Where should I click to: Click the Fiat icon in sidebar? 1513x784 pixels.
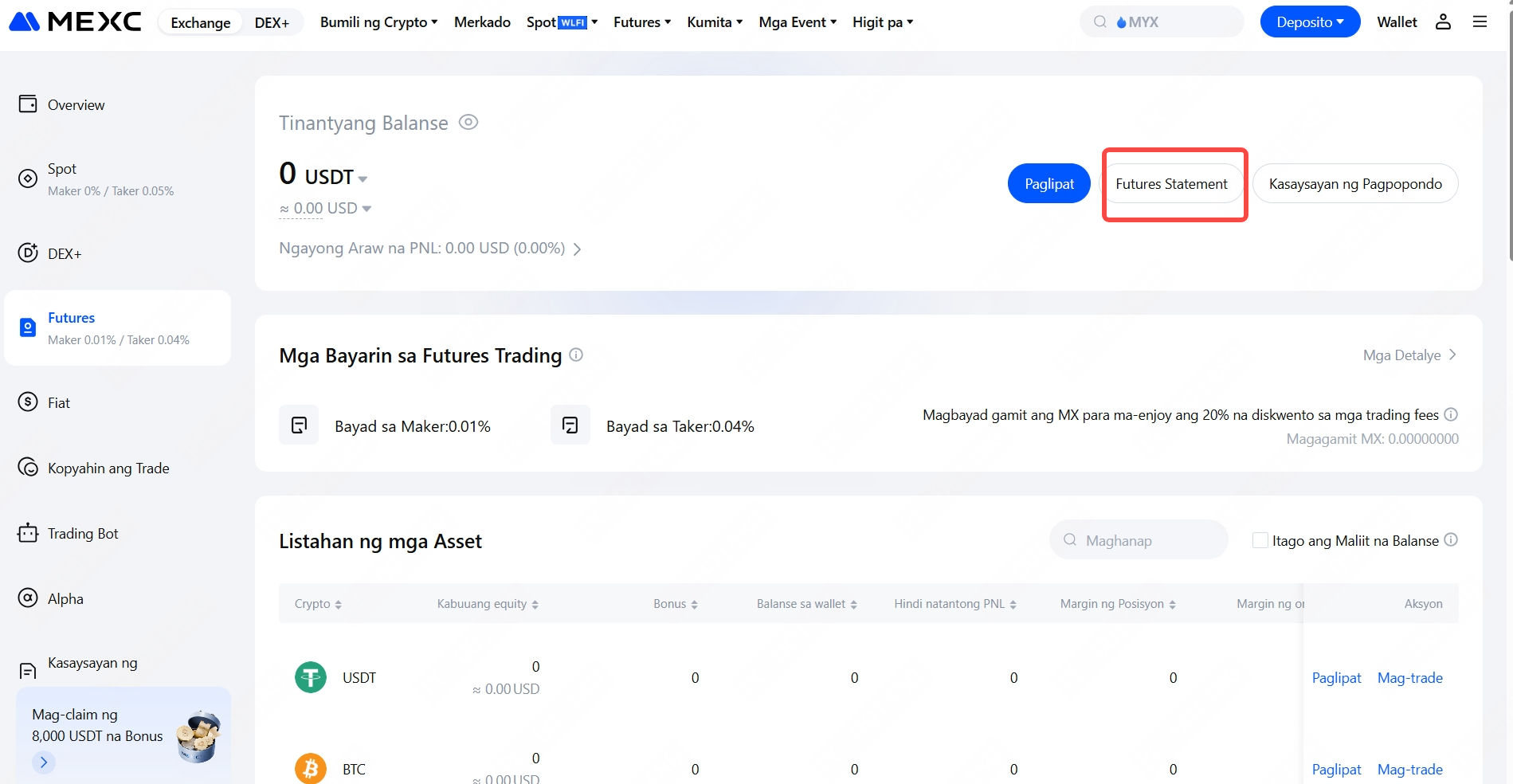(x=28, y=402)
